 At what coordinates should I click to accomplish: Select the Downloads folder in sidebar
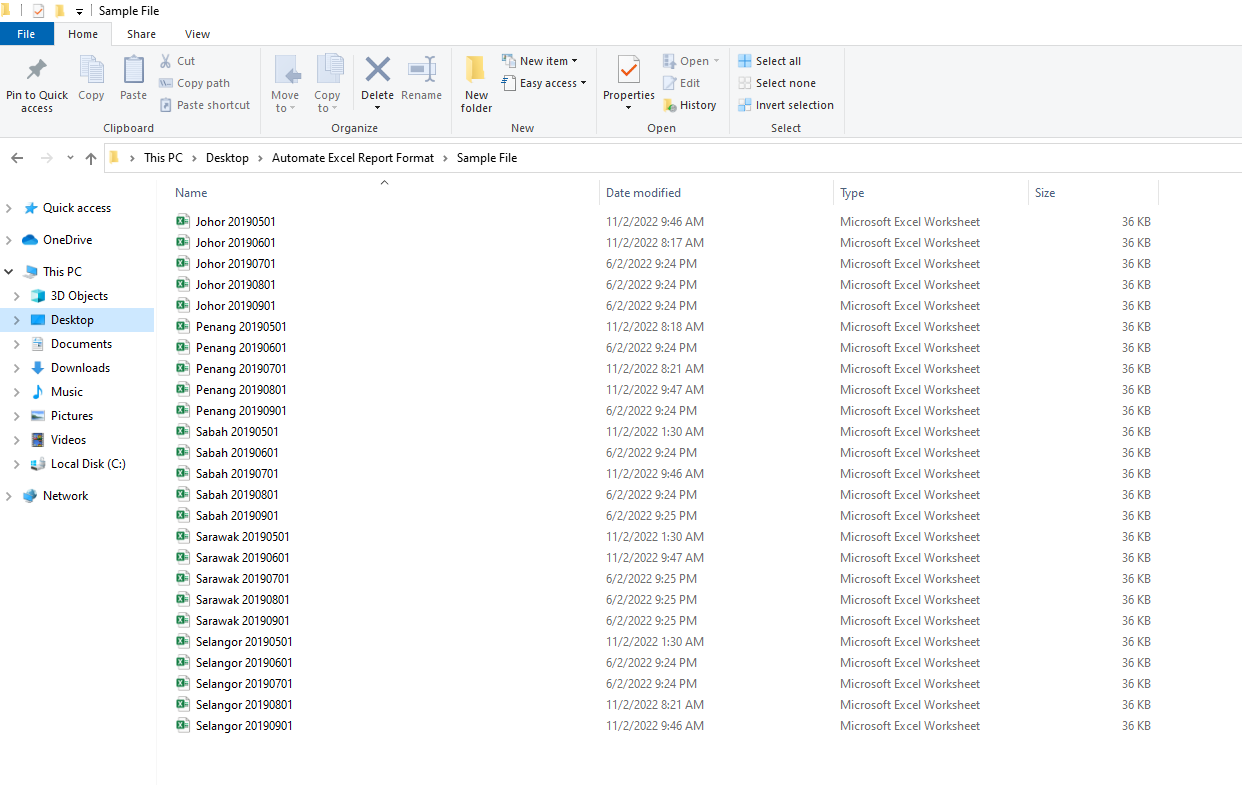point(80,368)
